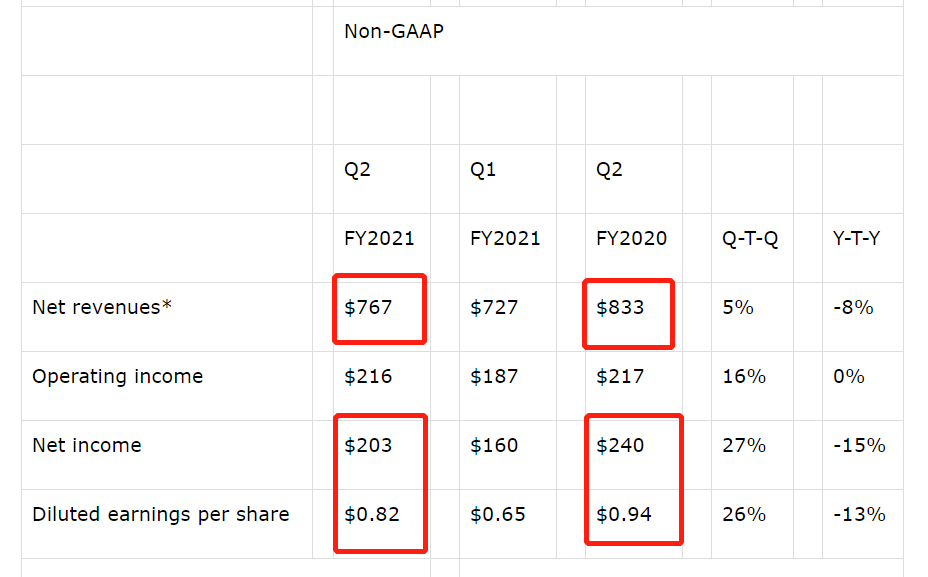Click the $160 net income cell

pos(494,446)
